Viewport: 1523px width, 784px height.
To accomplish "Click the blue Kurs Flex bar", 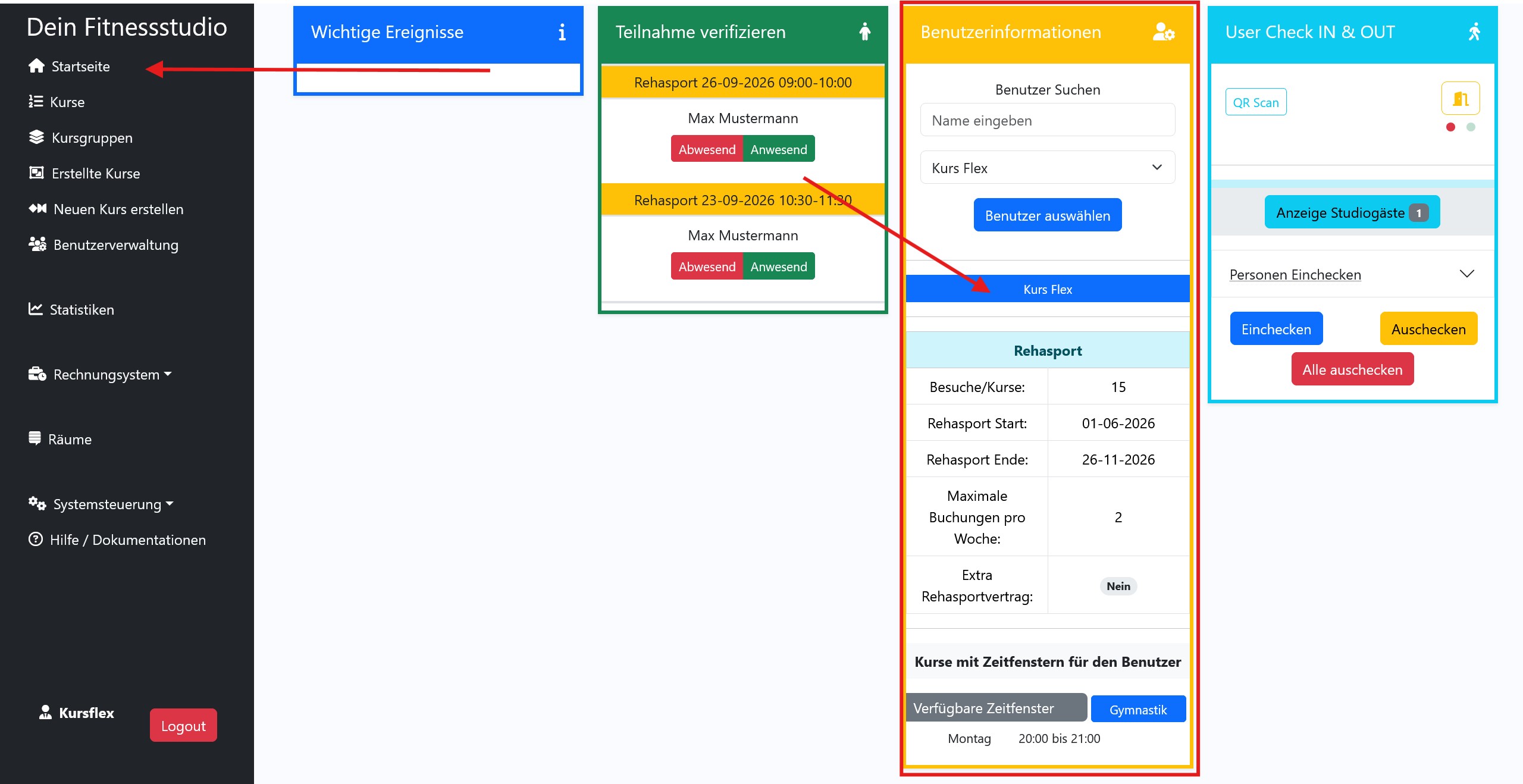I will tap(1048, 289).
